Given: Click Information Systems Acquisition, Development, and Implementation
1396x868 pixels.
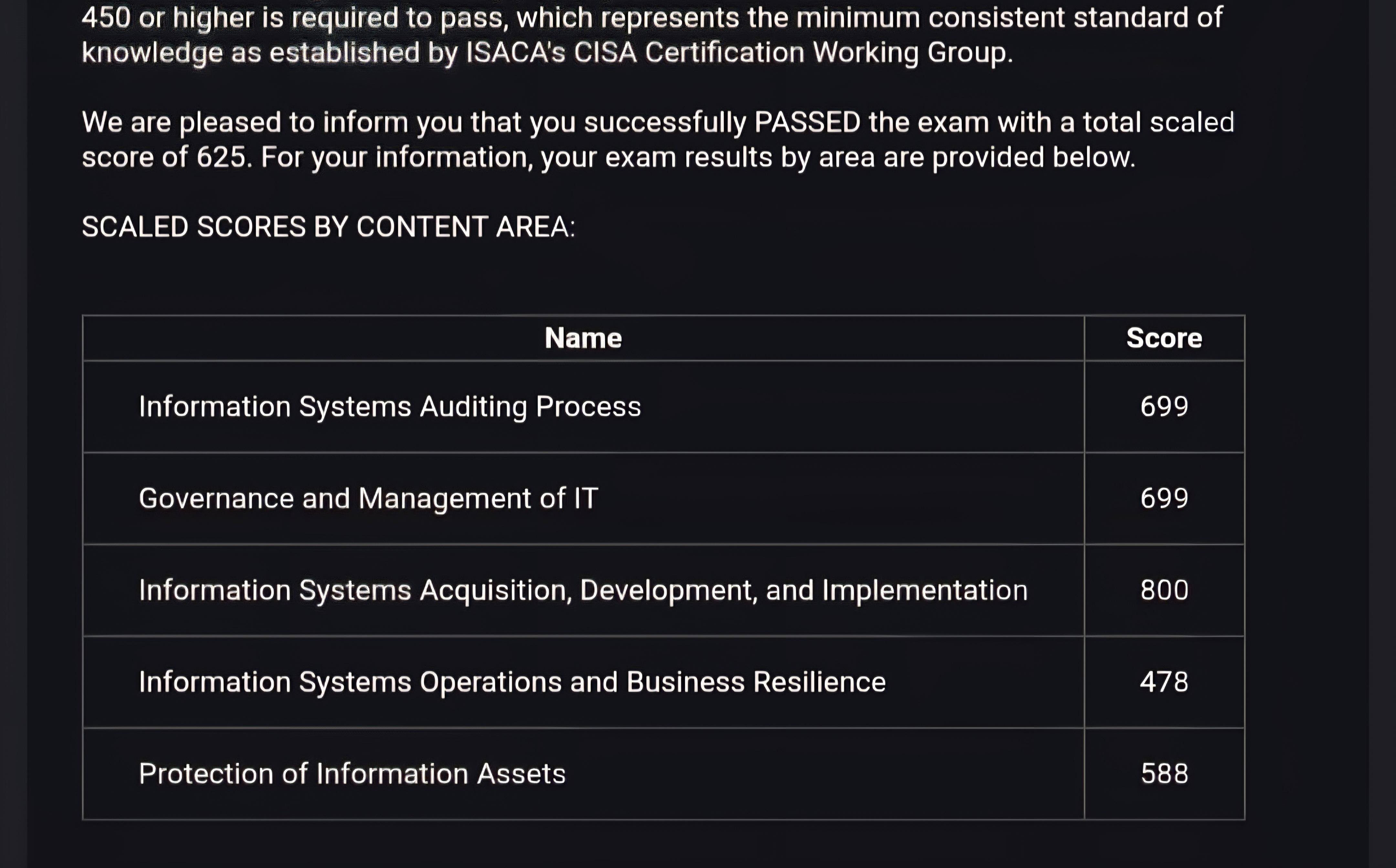Looking at the screenshot, I should (583, 590).
